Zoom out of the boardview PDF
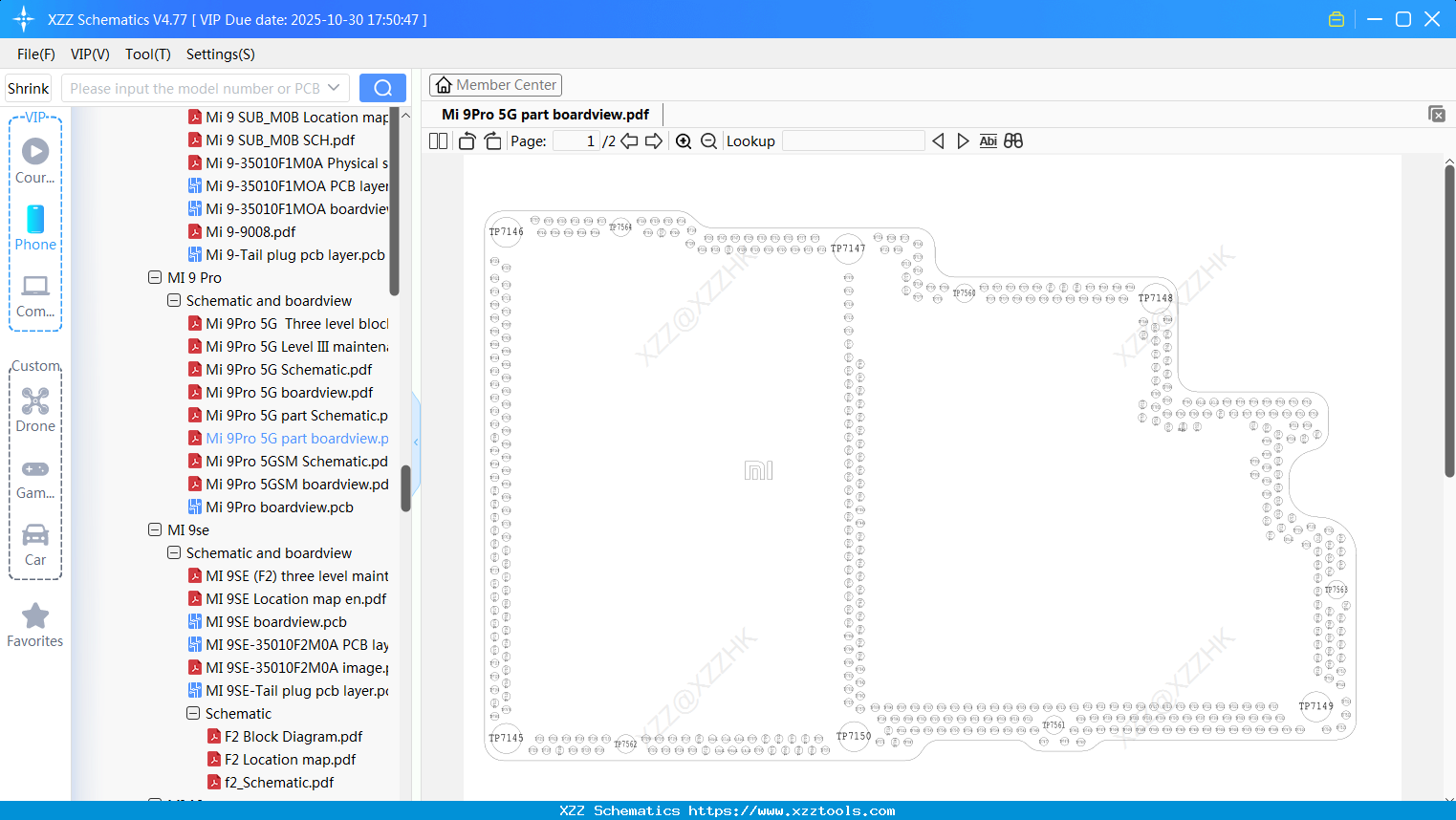The image size is (1456, 820). click(708, 141)
